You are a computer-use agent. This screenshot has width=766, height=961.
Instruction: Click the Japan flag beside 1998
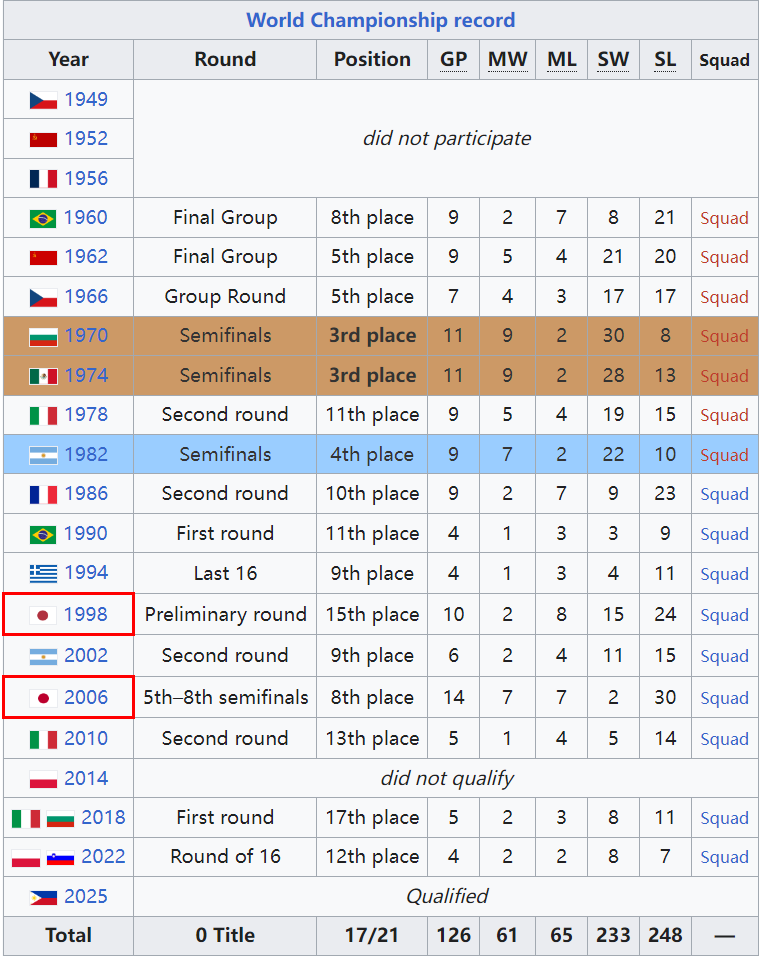(x=43, y=615)
